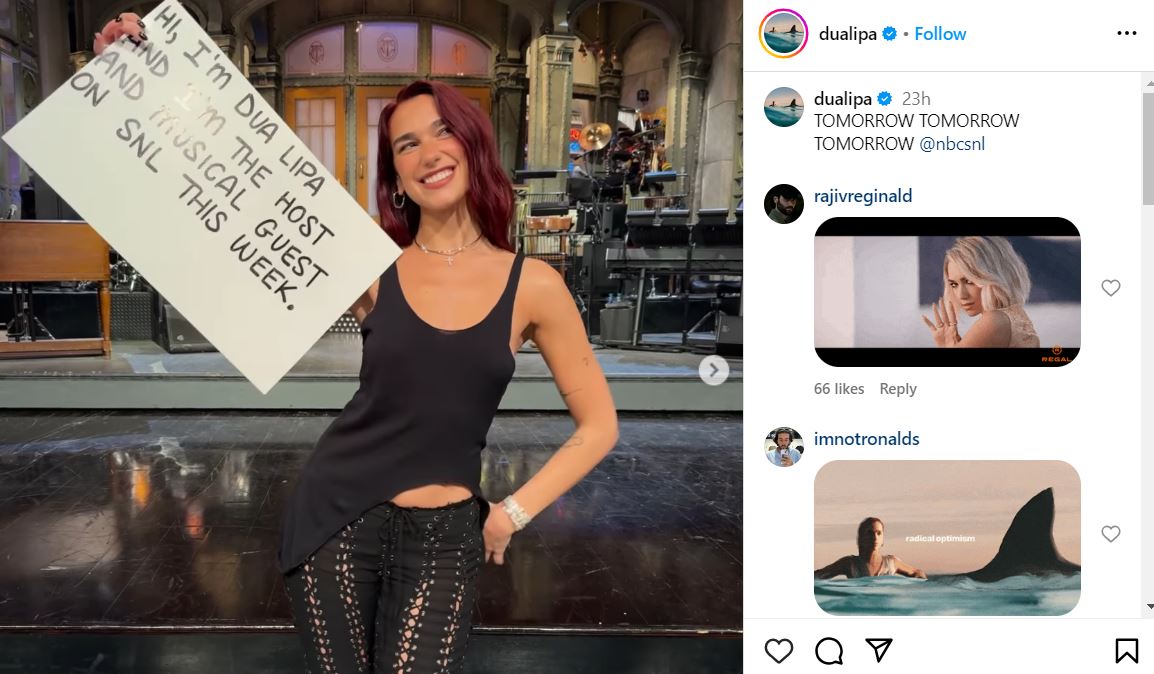Open rajivreginald's profile picture
The height and width of the screenshot is (674, 1154).
[x=784, y=204]
